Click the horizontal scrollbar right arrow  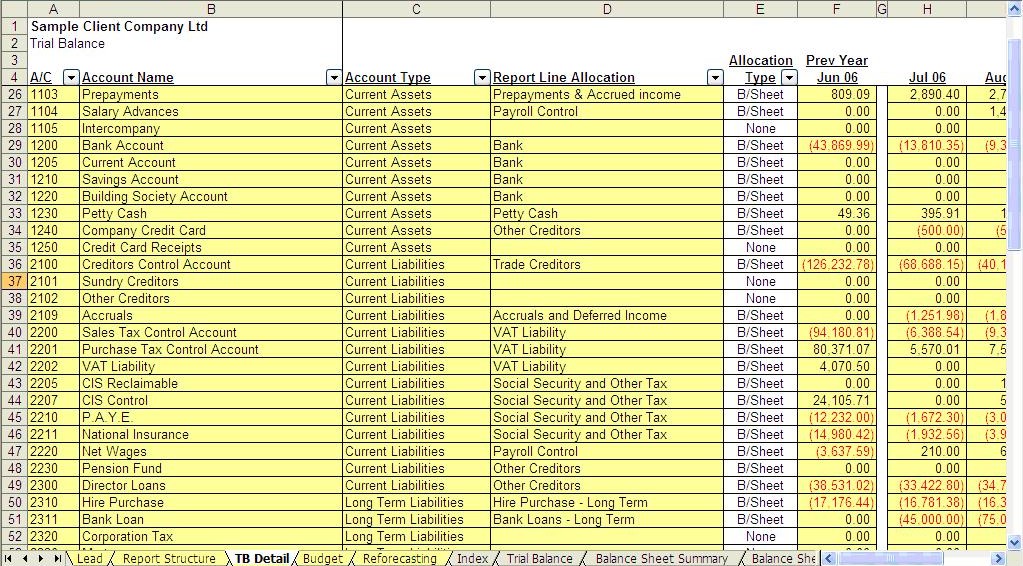[998, 559]
